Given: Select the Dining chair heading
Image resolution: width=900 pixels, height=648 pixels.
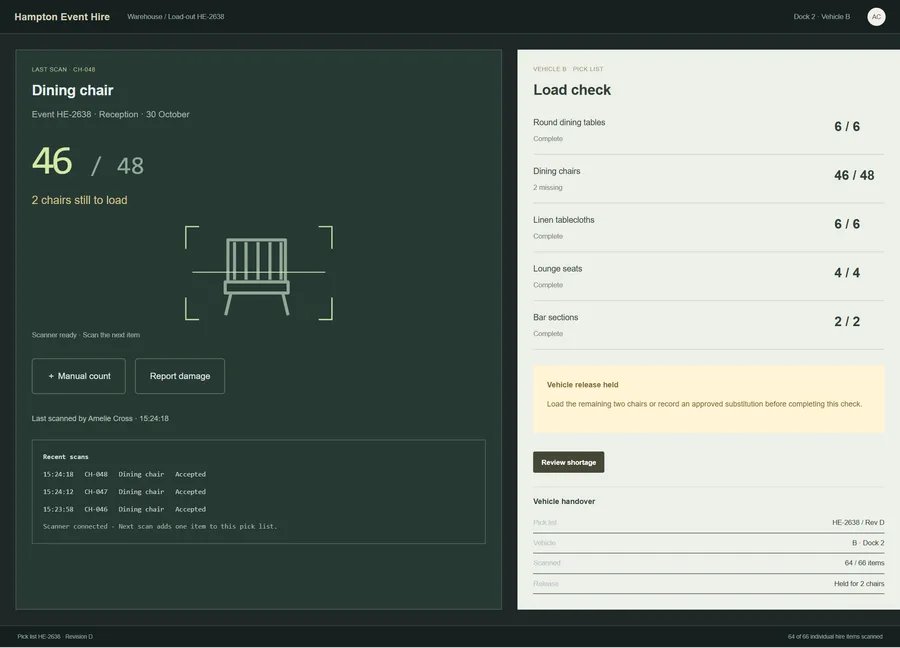Looking at the screenshot, I should point(73,90).
